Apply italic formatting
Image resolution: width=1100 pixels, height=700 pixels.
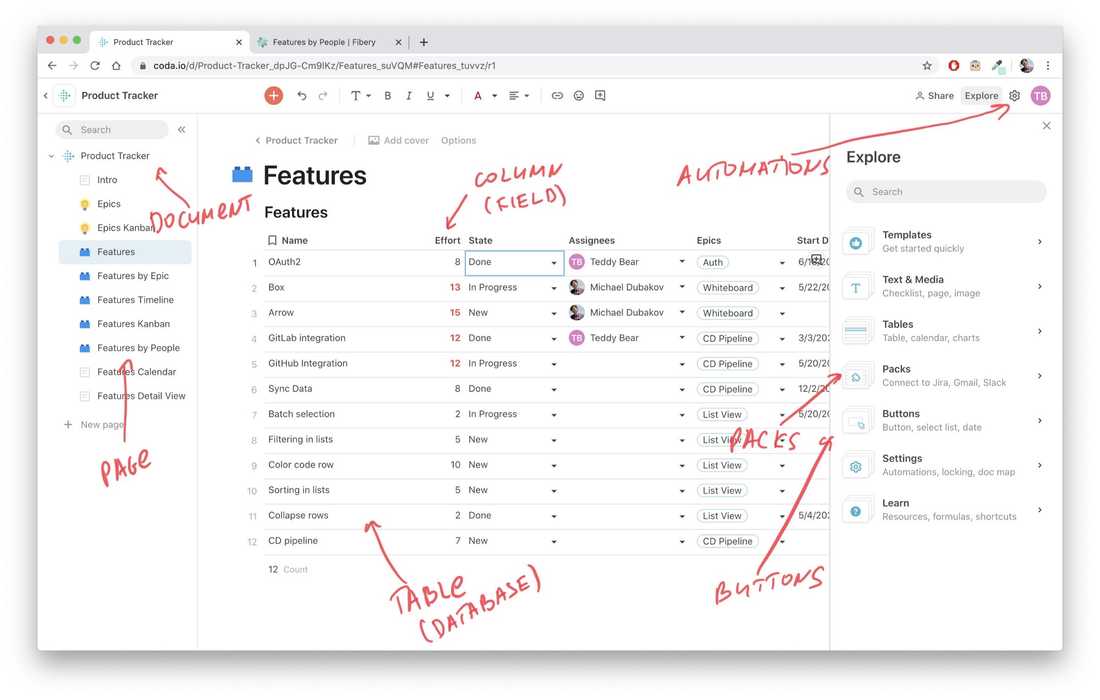[409, 95]
